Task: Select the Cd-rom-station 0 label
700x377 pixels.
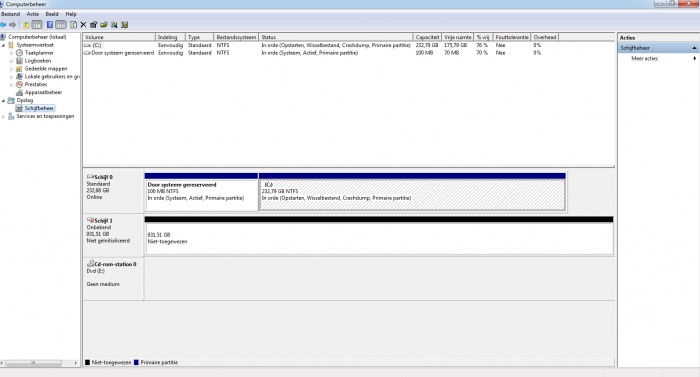Action: [x=113, y=278]
